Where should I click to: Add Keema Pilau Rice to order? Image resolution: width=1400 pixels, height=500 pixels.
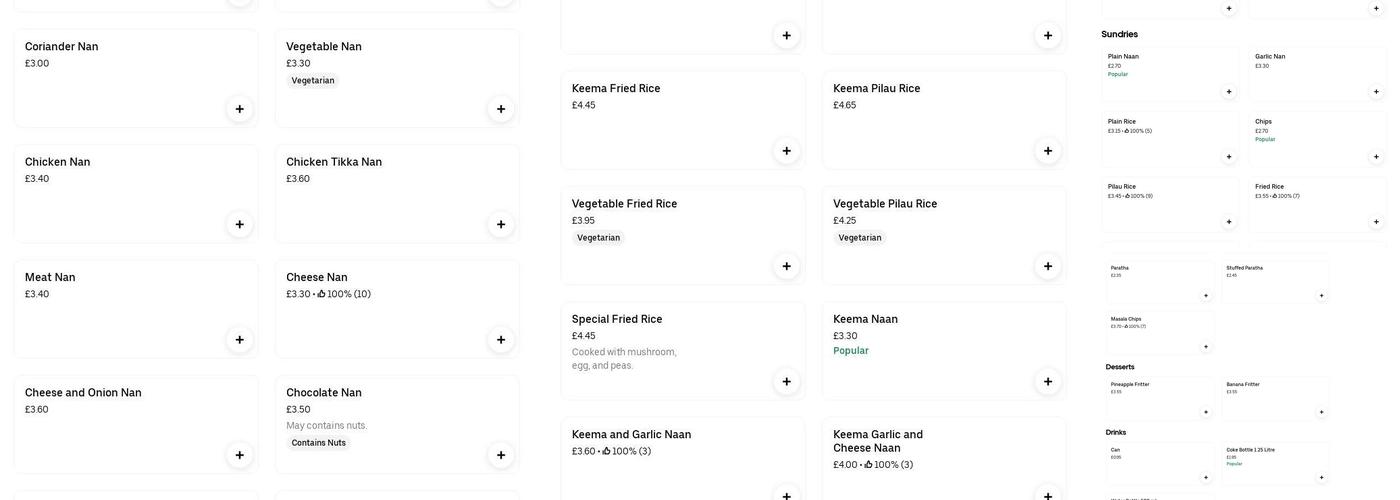pos(1048,151)
